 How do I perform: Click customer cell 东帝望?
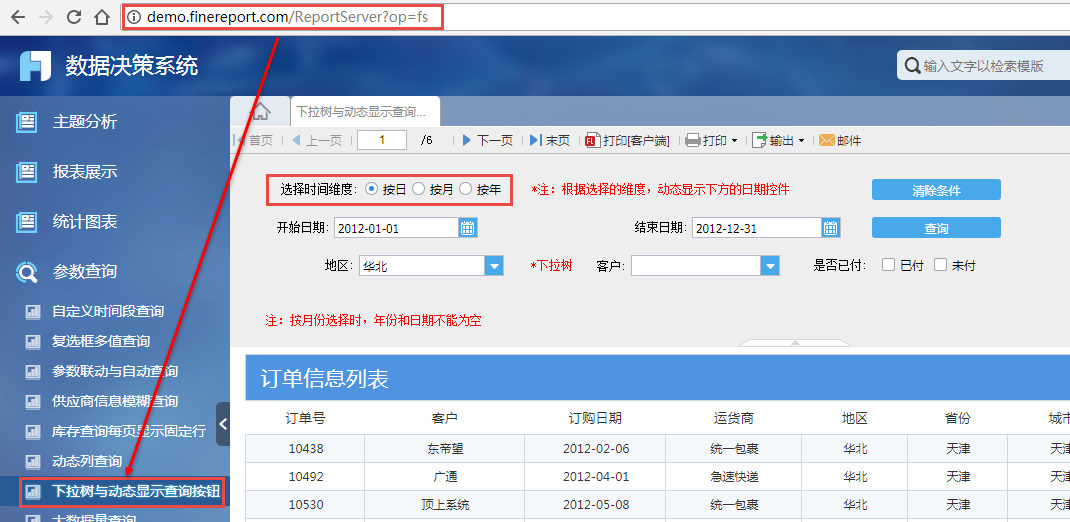444,449
